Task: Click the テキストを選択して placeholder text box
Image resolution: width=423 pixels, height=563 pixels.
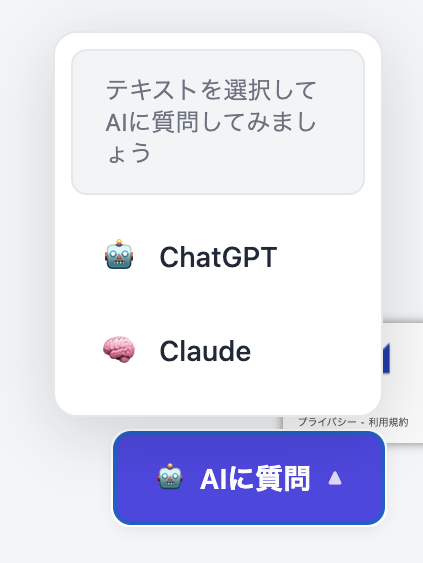Action: (218, 122)
